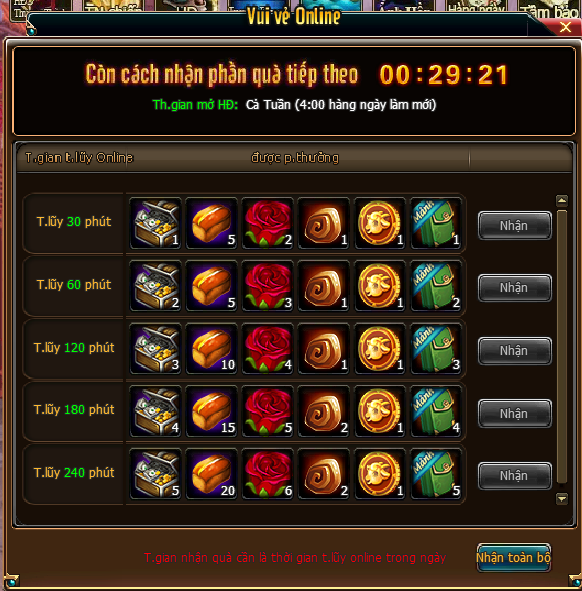582x591 pixels.
Task: Claim the 30 phút reward with Nhận button
Action: pyautogui.click(x=515, y=225)
